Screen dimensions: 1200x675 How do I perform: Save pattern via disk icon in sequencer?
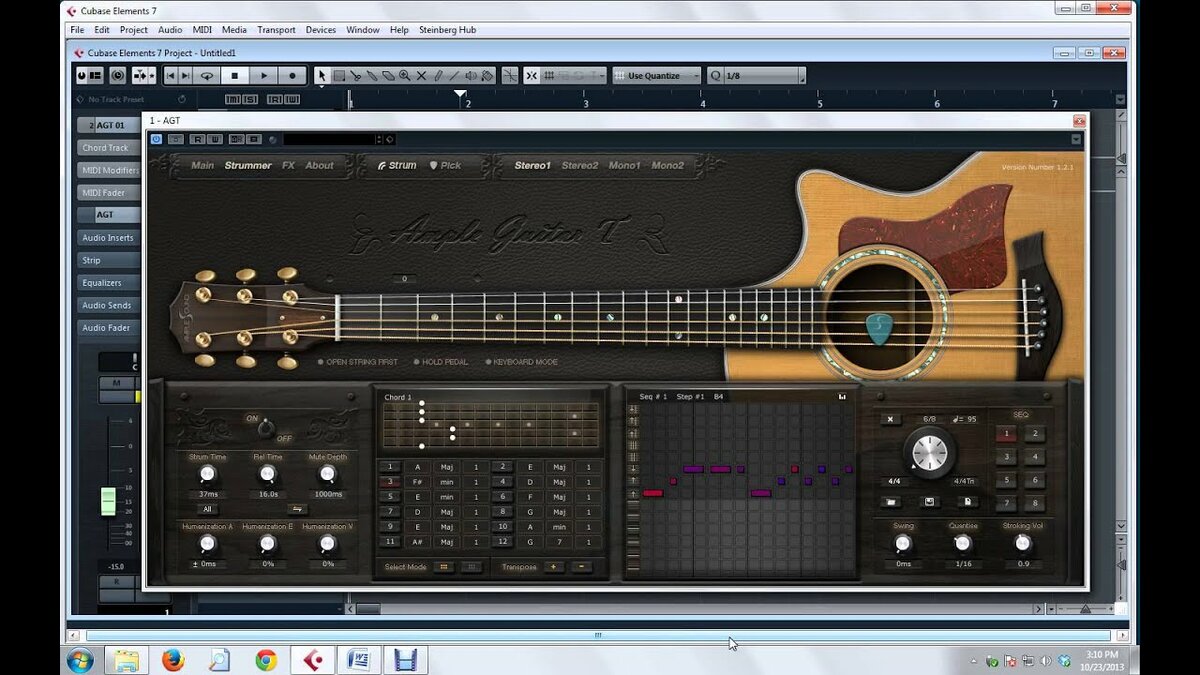click(x=929, y=502)
